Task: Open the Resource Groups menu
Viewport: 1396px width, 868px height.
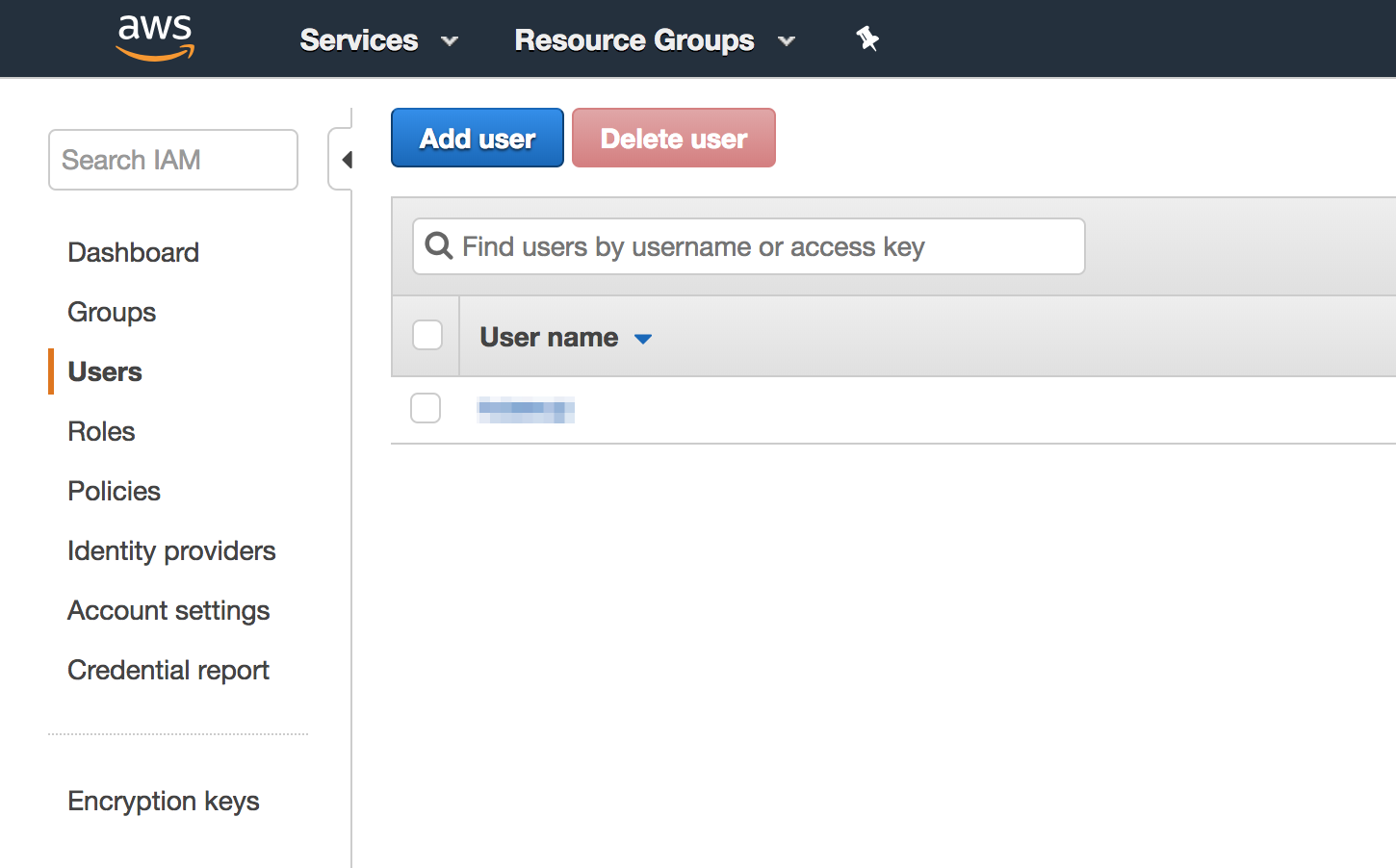Action: point(634,40)
